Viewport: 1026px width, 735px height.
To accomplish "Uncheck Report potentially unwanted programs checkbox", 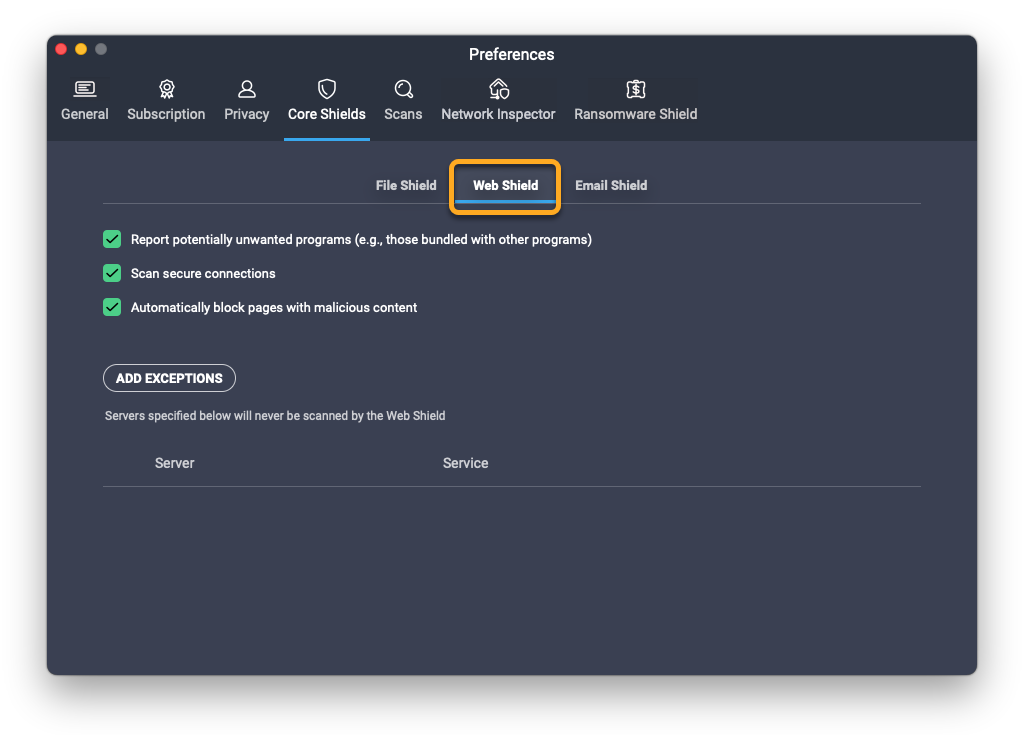I will 112,239.
